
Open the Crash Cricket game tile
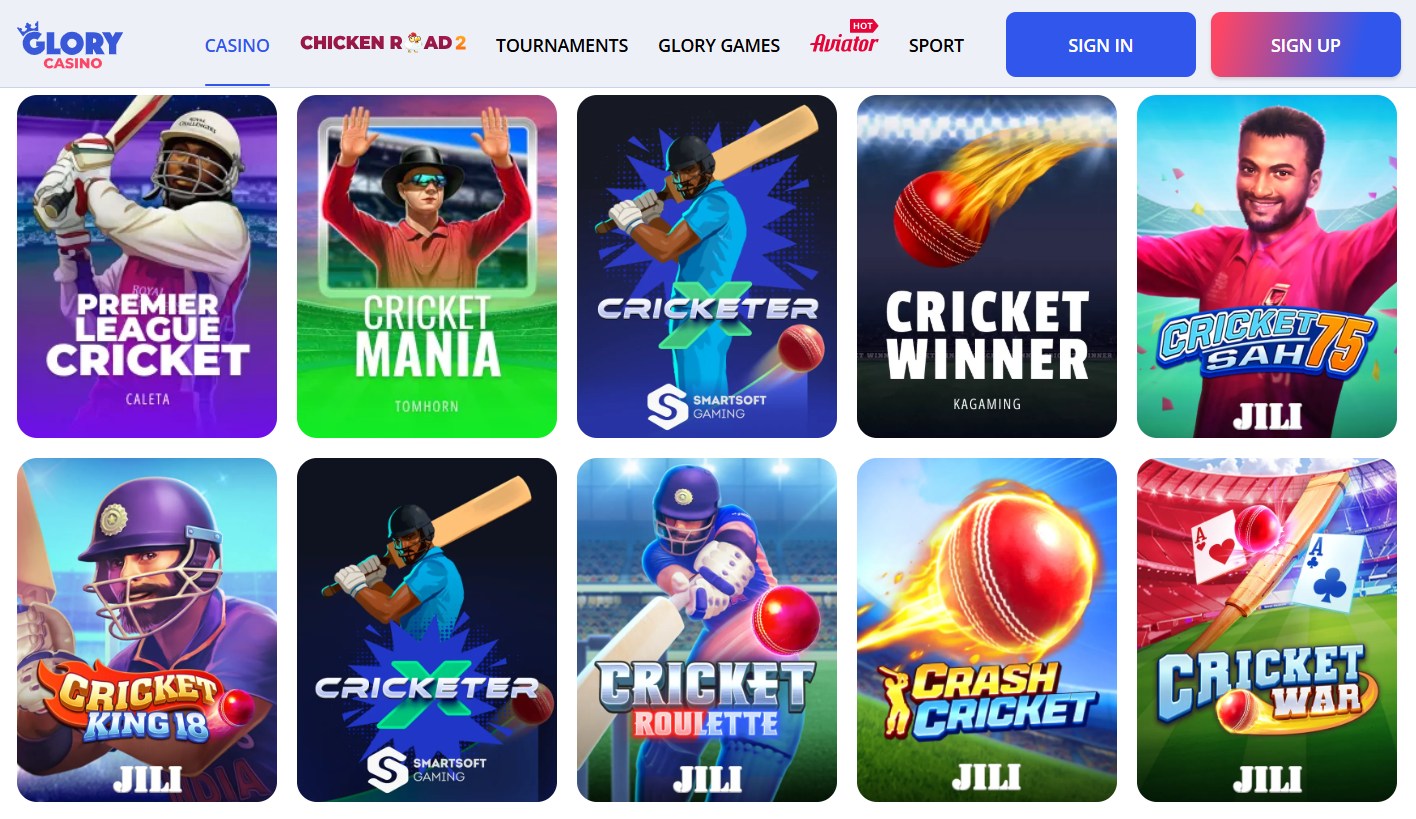tap(987, 630)
